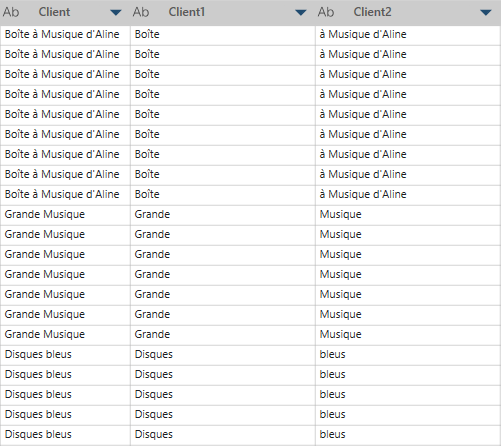The image size is (502, 446).
Task: Select the bottom row "bleus" cell in Client2
Action: click(x=408, y=435)
